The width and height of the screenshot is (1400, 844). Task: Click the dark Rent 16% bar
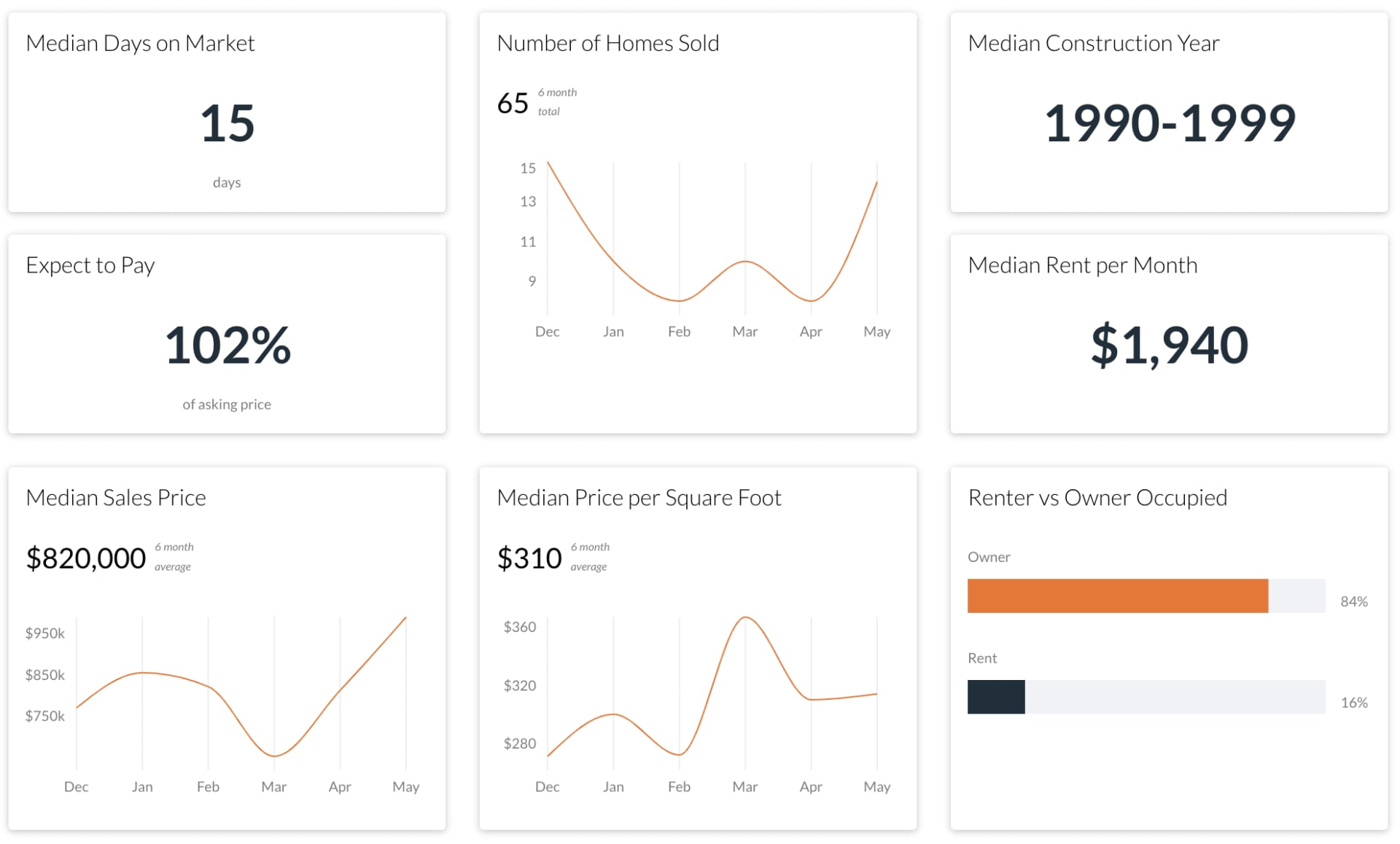(x=995, y=697)
